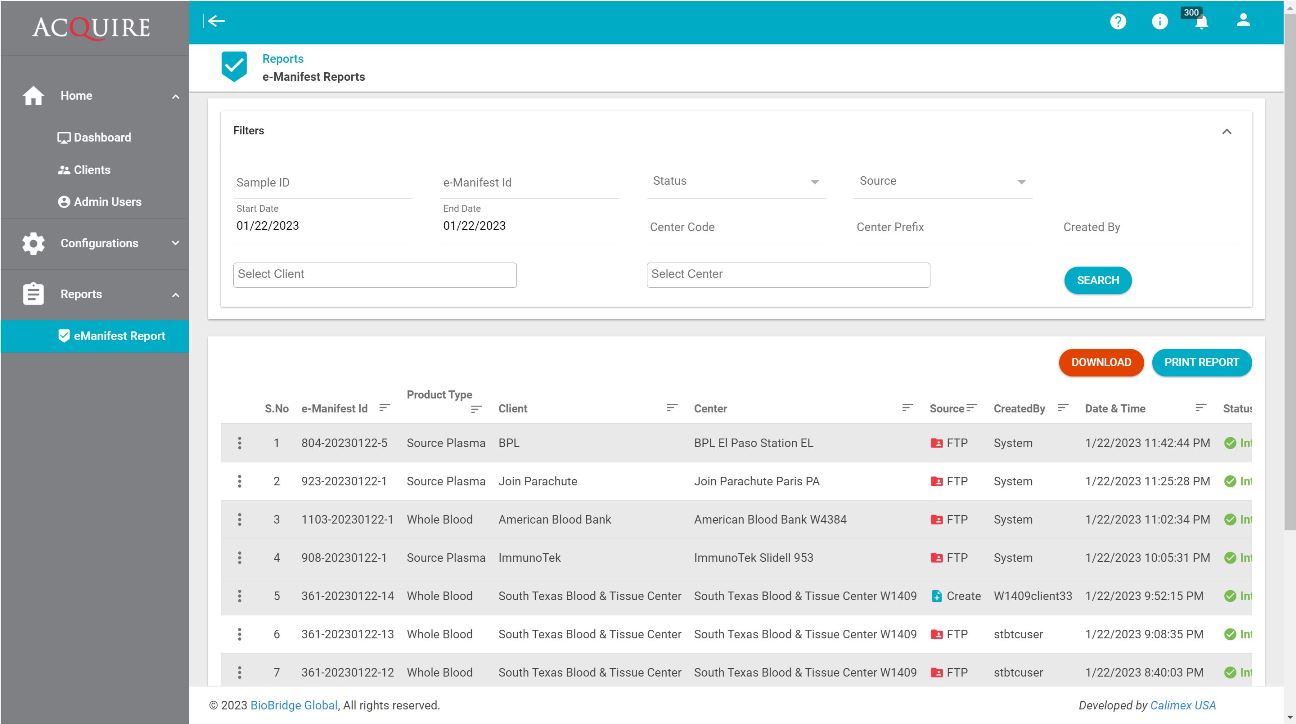Sort by Date & Time column icon
The image size is (1296, 724).
pyautogui.click(x=1201, y=408)
